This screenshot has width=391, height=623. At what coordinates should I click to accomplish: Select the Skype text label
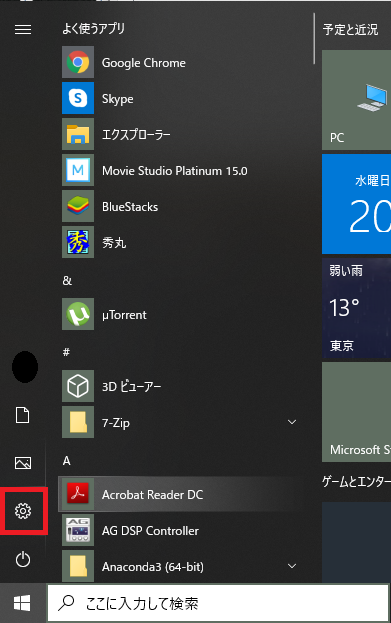click(118, 99)
